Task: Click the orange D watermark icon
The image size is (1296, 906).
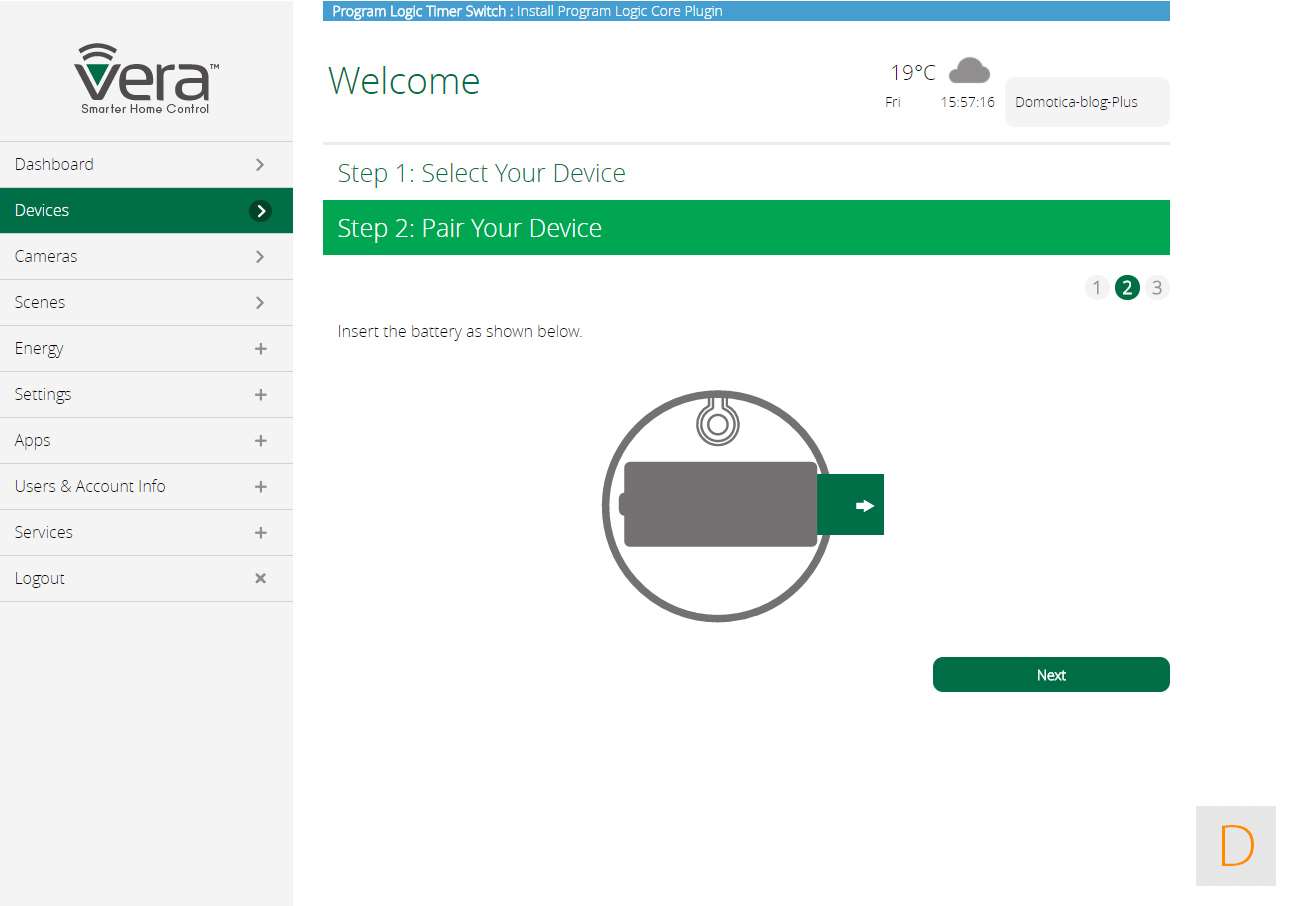Action: click(1236, 846)
